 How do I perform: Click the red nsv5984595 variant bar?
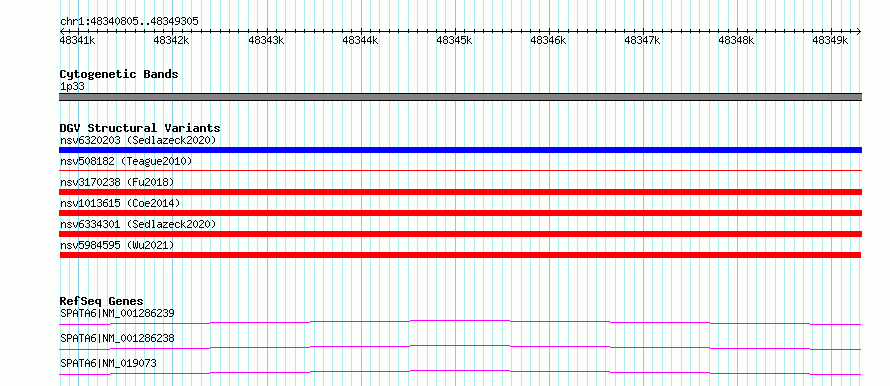(460, 255)
